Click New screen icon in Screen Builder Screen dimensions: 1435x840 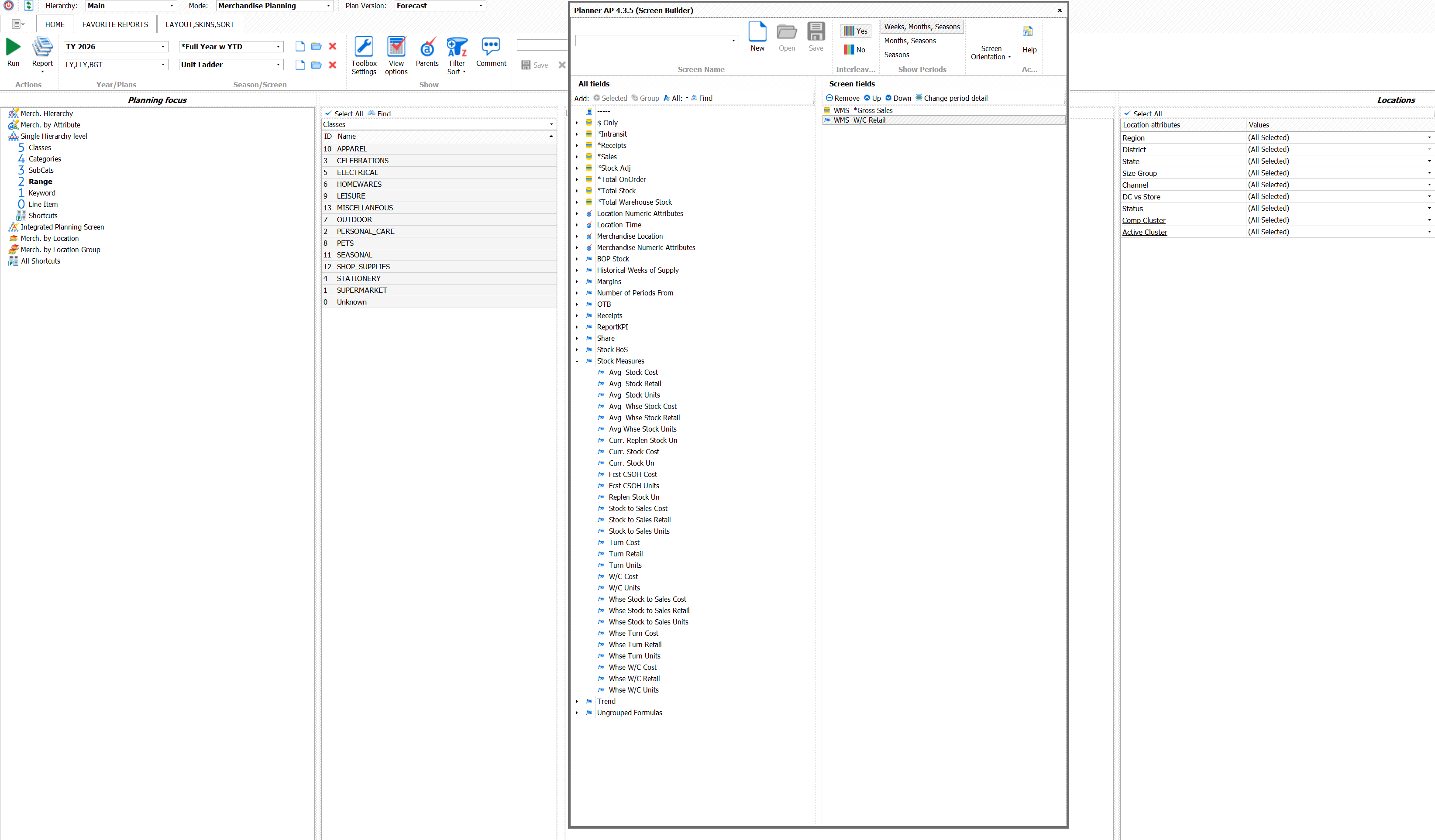[757, 32]
